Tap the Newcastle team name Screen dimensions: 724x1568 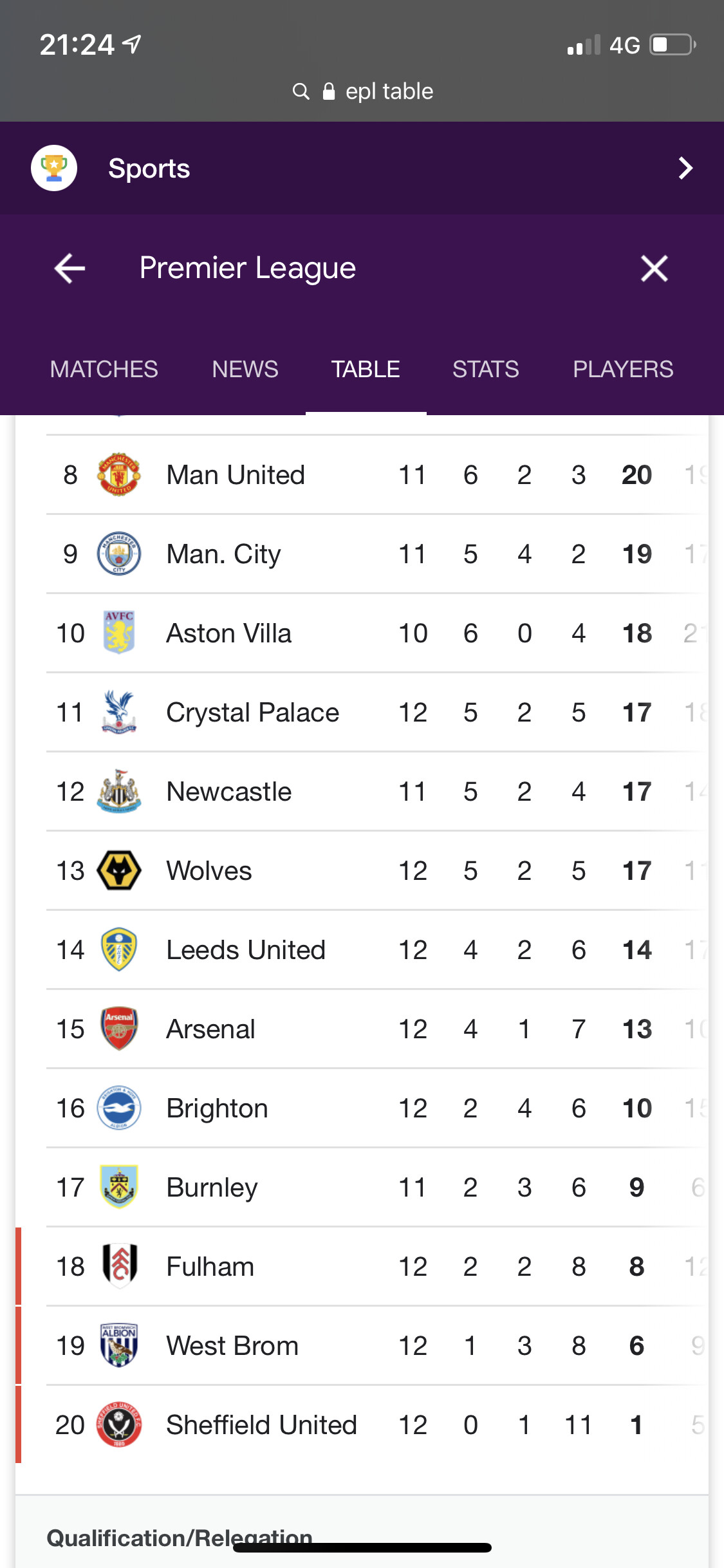click(228, 792)
